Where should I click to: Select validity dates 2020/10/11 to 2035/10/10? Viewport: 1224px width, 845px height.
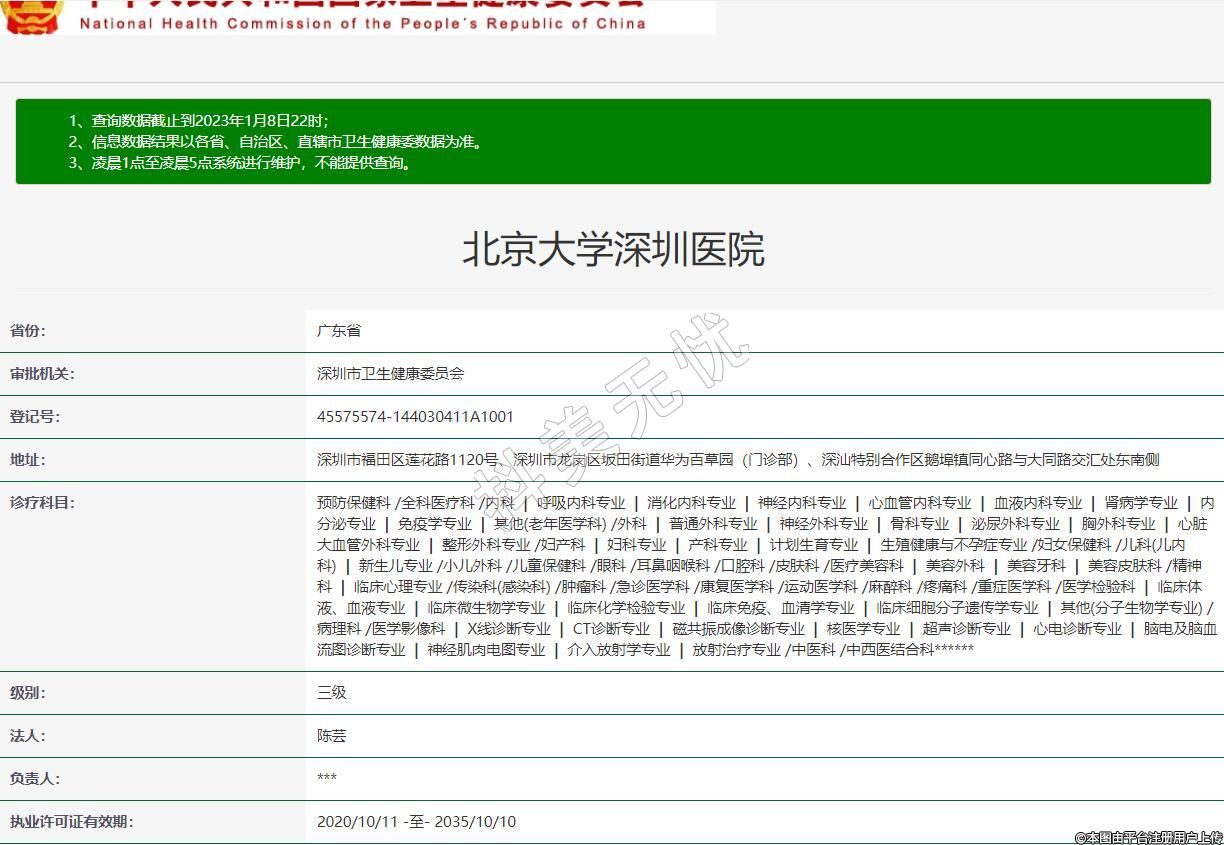tap(416, 822)
